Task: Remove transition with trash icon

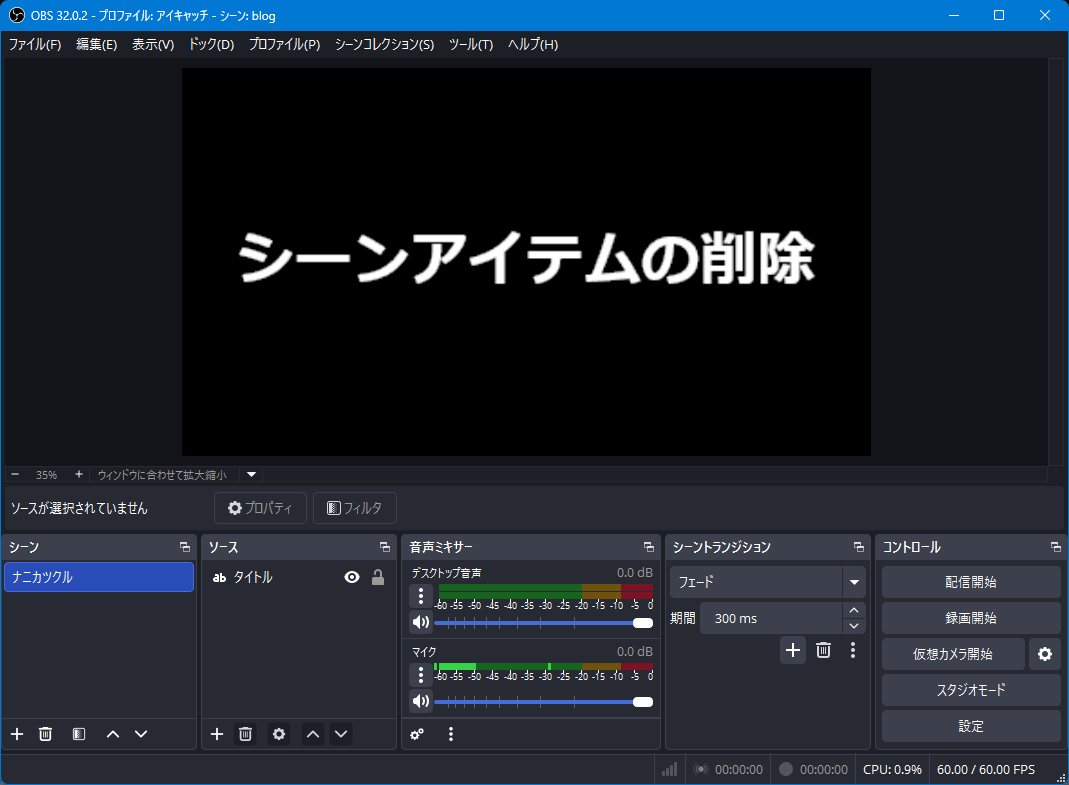Action: pos(823,650)
